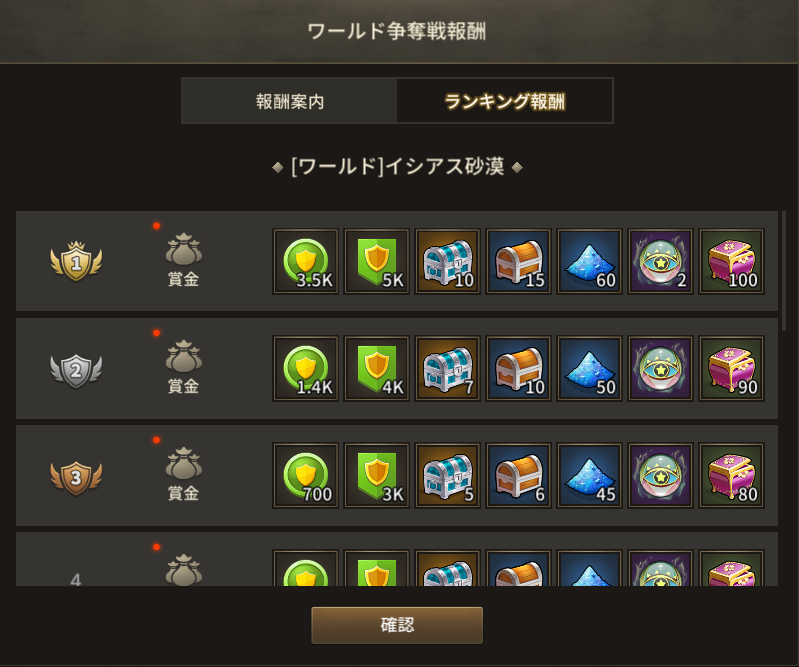Tap rank 1 blue crystal pile 60
The image size is (799, 667).
coord(590,261)
